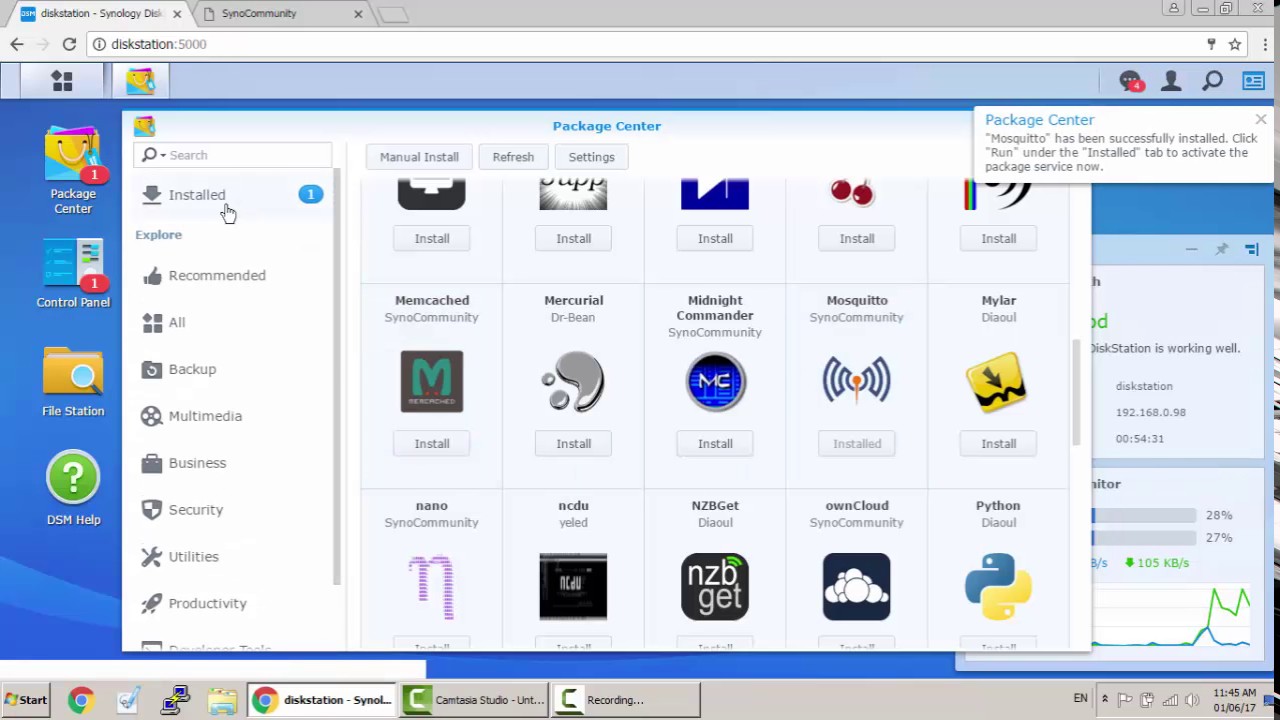Open the Windows Start button

(25, 700)
